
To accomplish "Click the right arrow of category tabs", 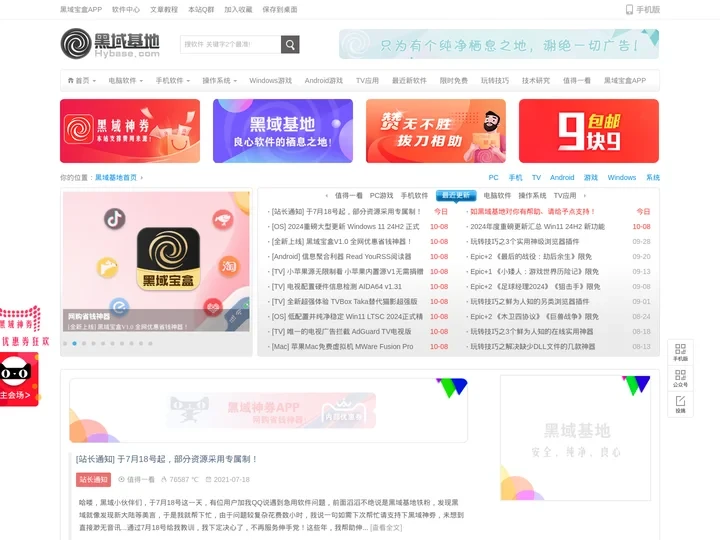I will click(585, 196).
